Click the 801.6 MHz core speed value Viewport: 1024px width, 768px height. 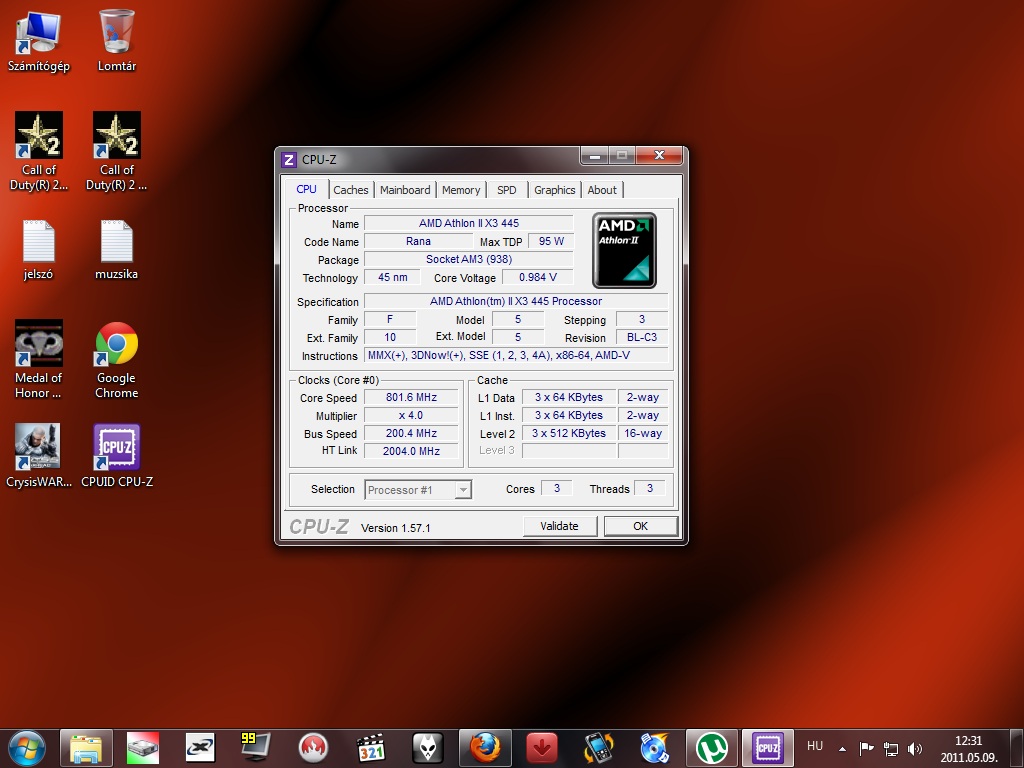tap(411, 397)
